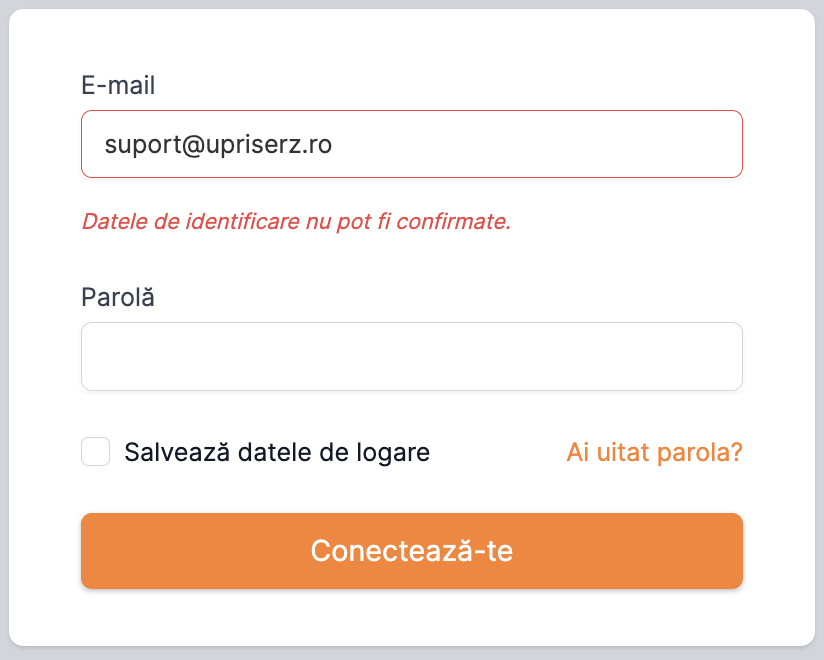Focus the Parolă password field
This screenshot has height=660, width=824.
[x=411, y=356]
